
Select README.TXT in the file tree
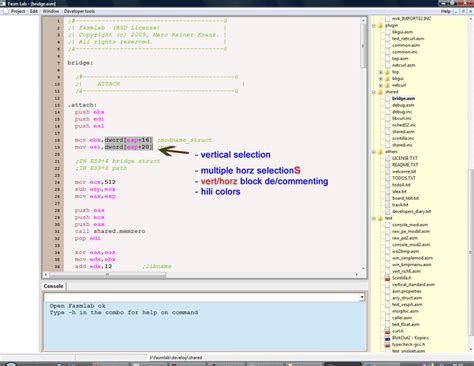point(405,165)
